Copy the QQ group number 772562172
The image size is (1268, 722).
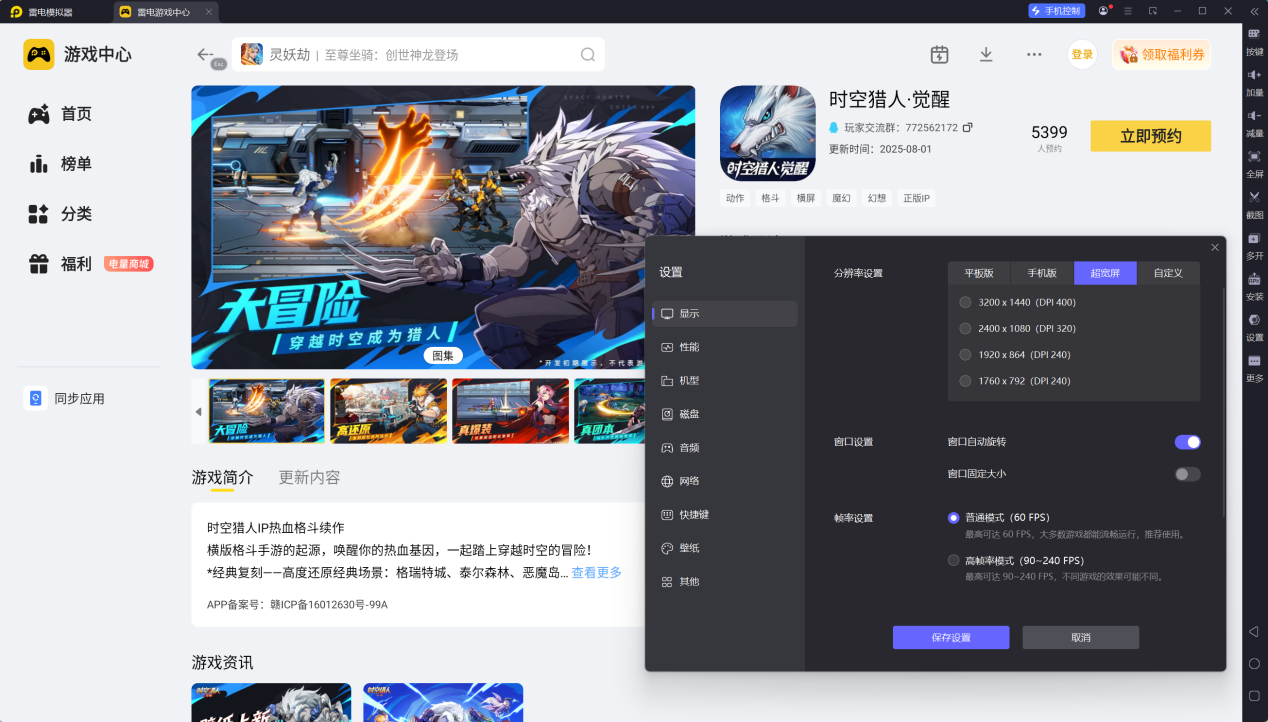pos(967,128)
